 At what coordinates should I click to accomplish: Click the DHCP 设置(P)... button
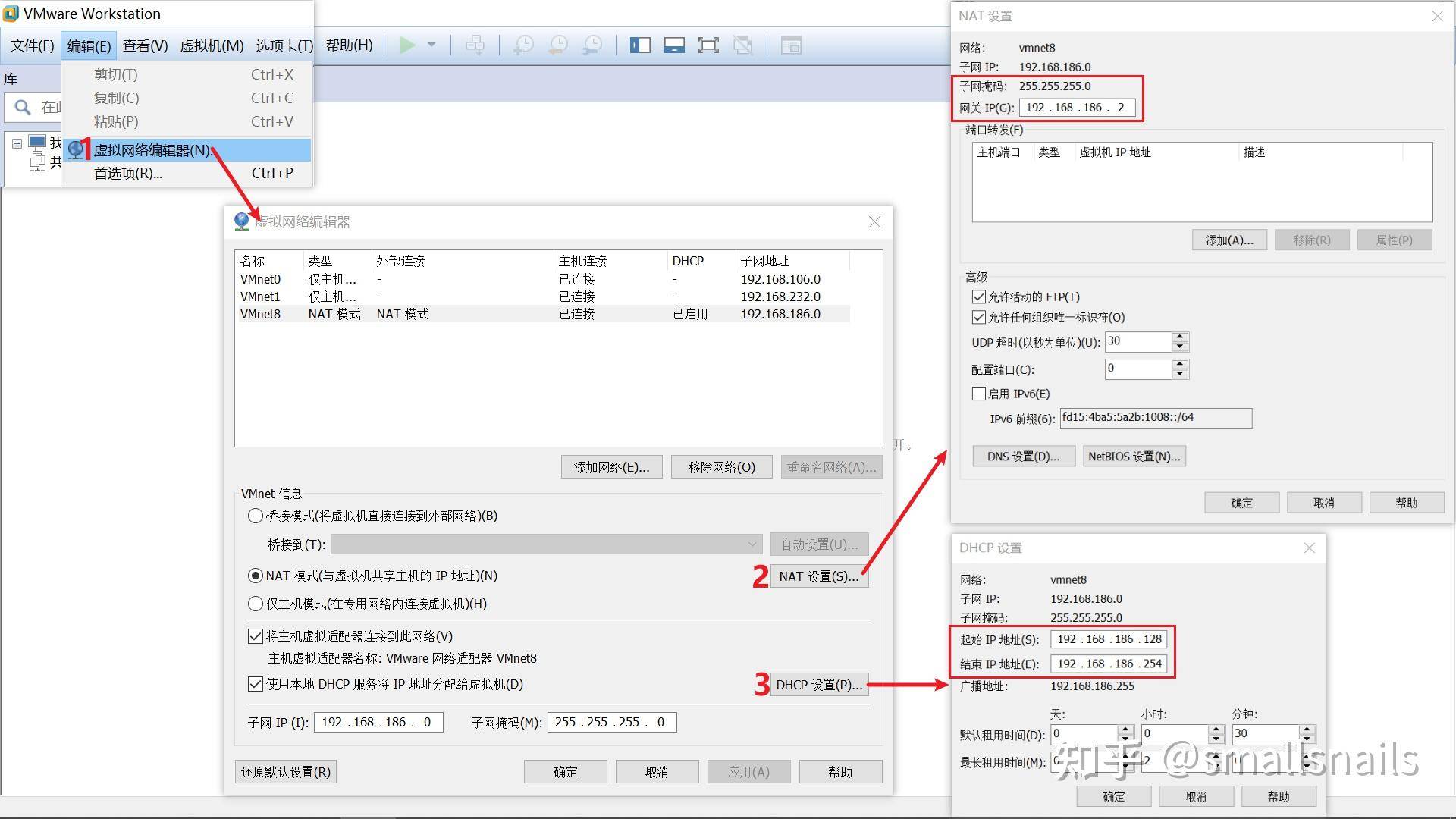click(x=819, y=685)
